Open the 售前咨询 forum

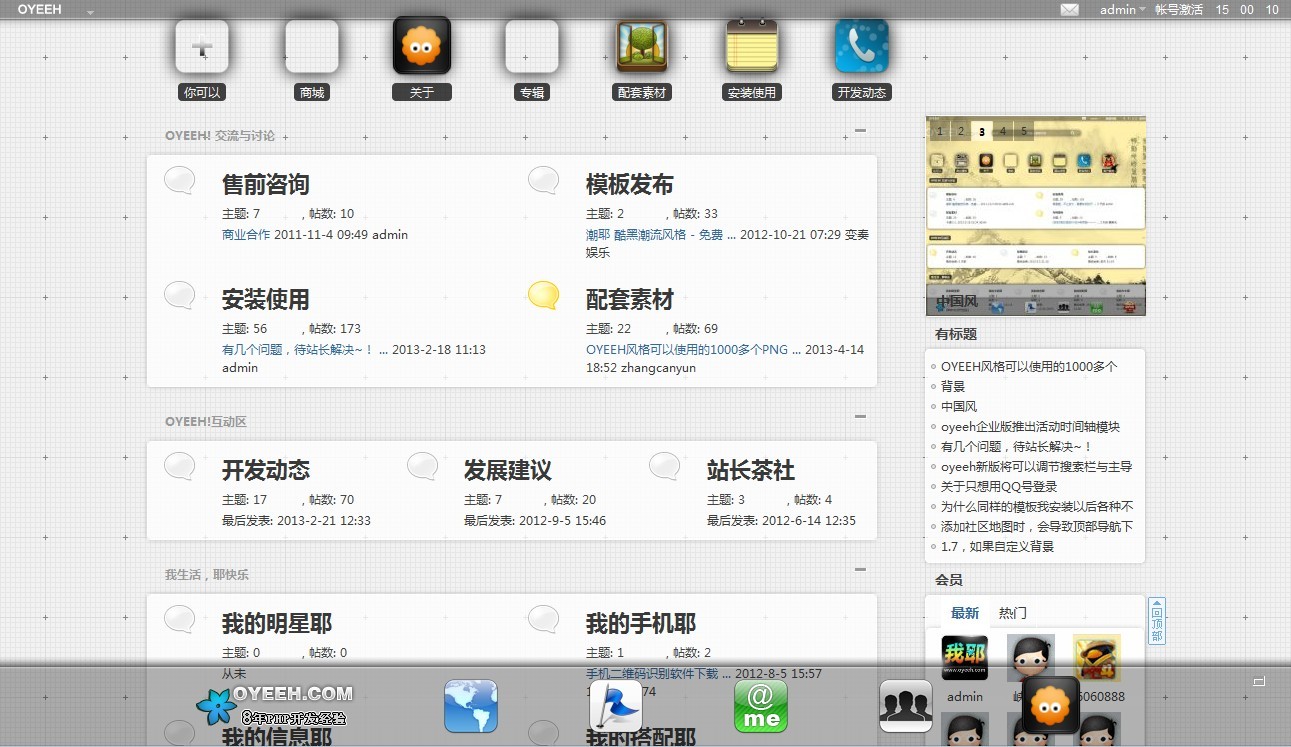point(266,185)
